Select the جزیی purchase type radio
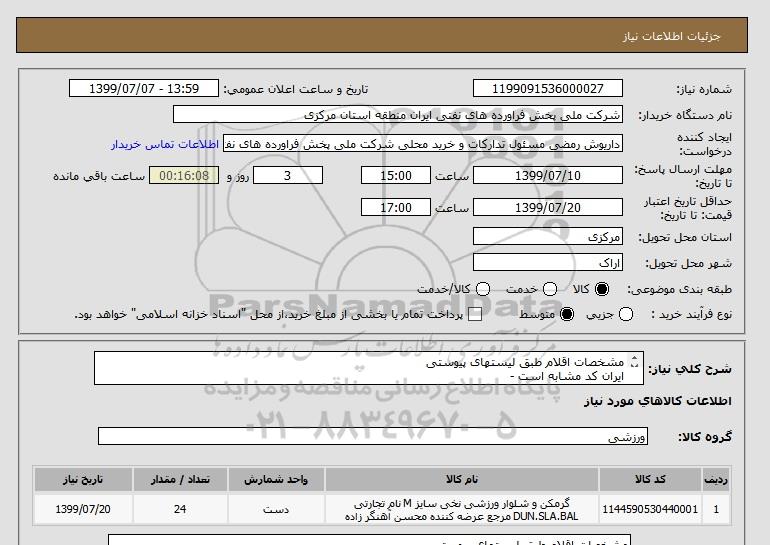Screen dimensions: 770x545 (x=626, y=314)
